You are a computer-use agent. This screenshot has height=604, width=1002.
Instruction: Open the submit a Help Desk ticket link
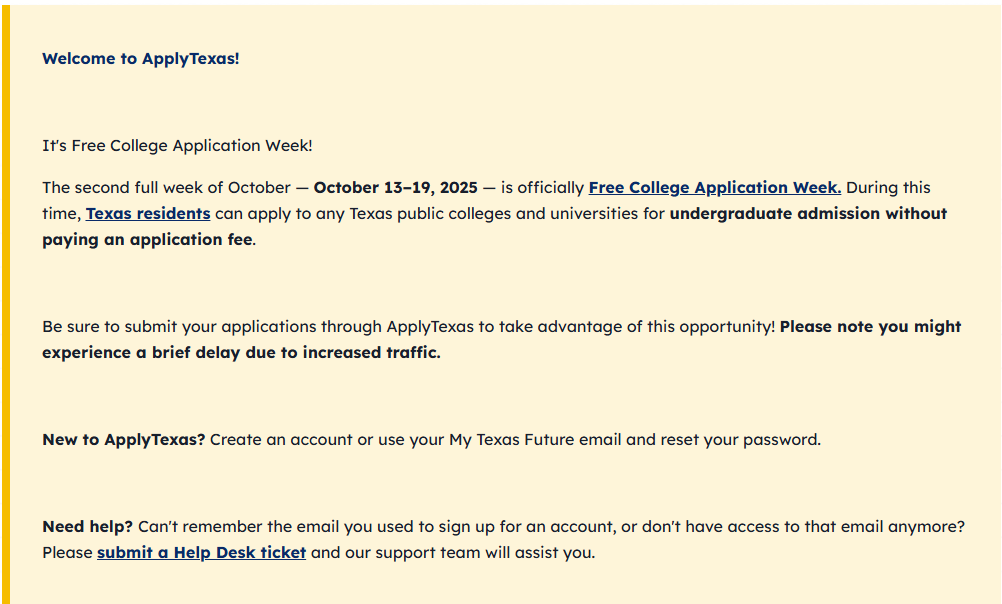coord(201,553)
